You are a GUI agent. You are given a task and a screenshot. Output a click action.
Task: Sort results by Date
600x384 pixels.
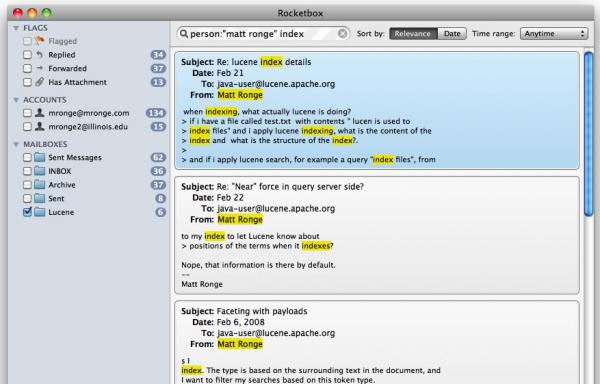pyautogui.click(x=452, y=34)
